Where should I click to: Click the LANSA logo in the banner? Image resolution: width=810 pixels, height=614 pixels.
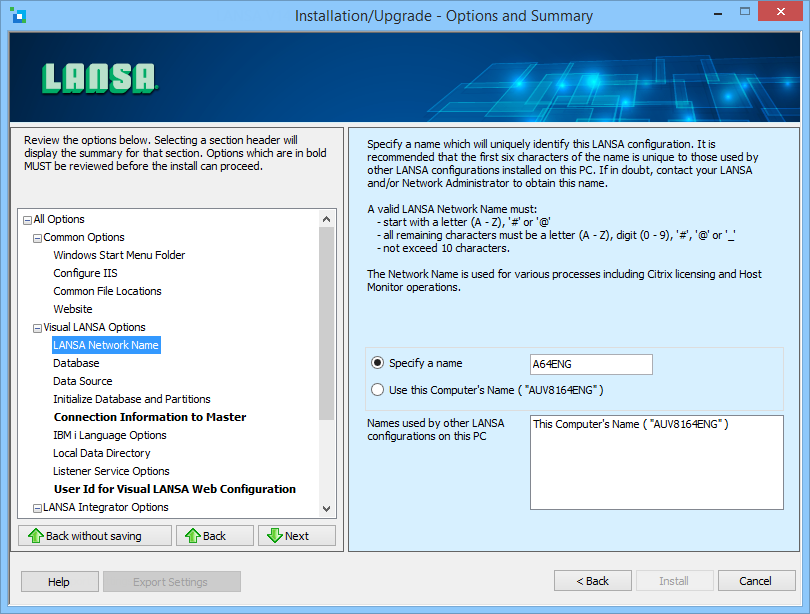click(99, 79)
